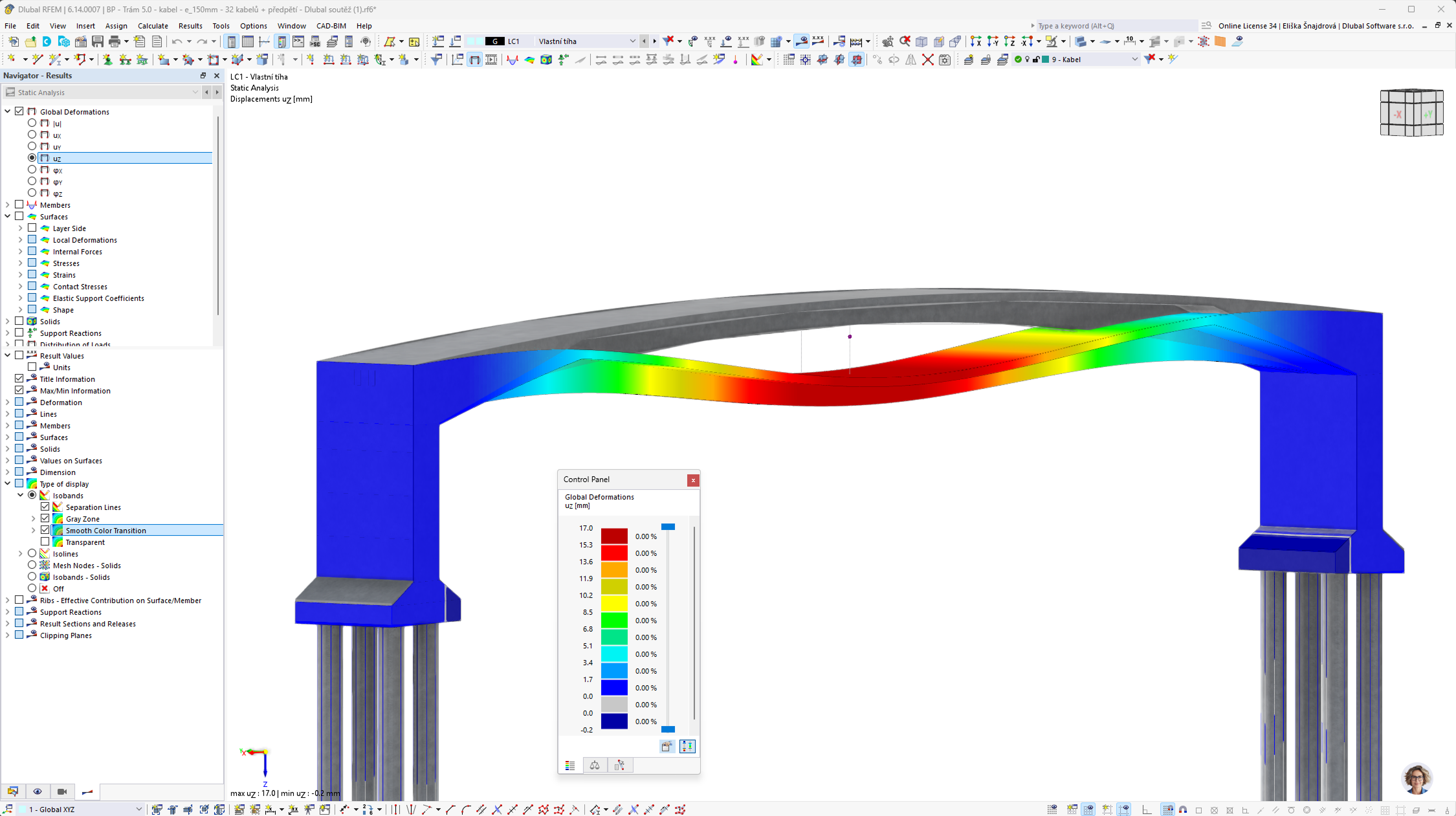Open the Options menu
Image resolution: width=1456 pixels, height=816 pixels.
pos(254,26)
